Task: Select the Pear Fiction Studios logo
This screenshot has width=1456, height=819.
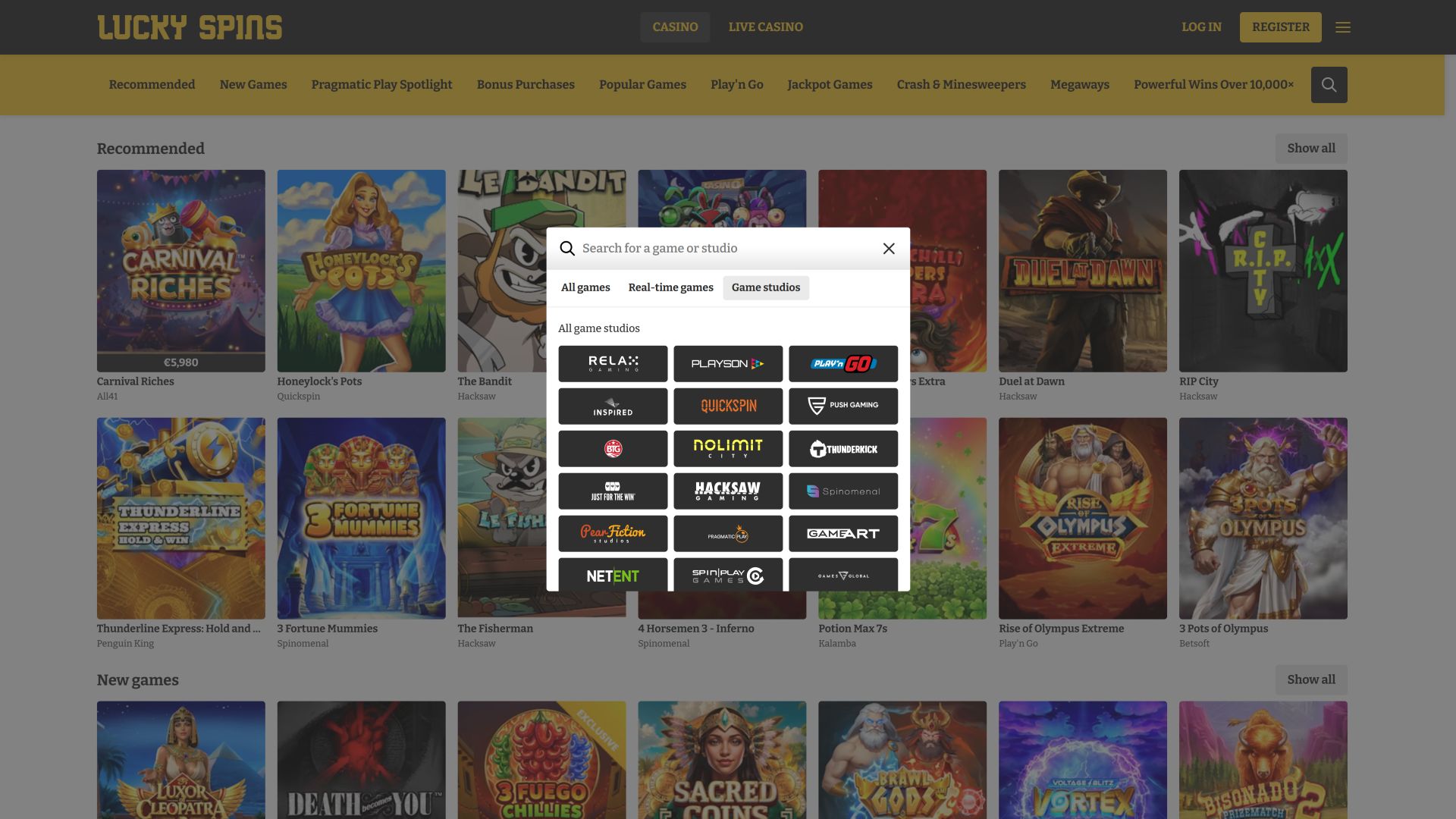Action: click(613, 534)
